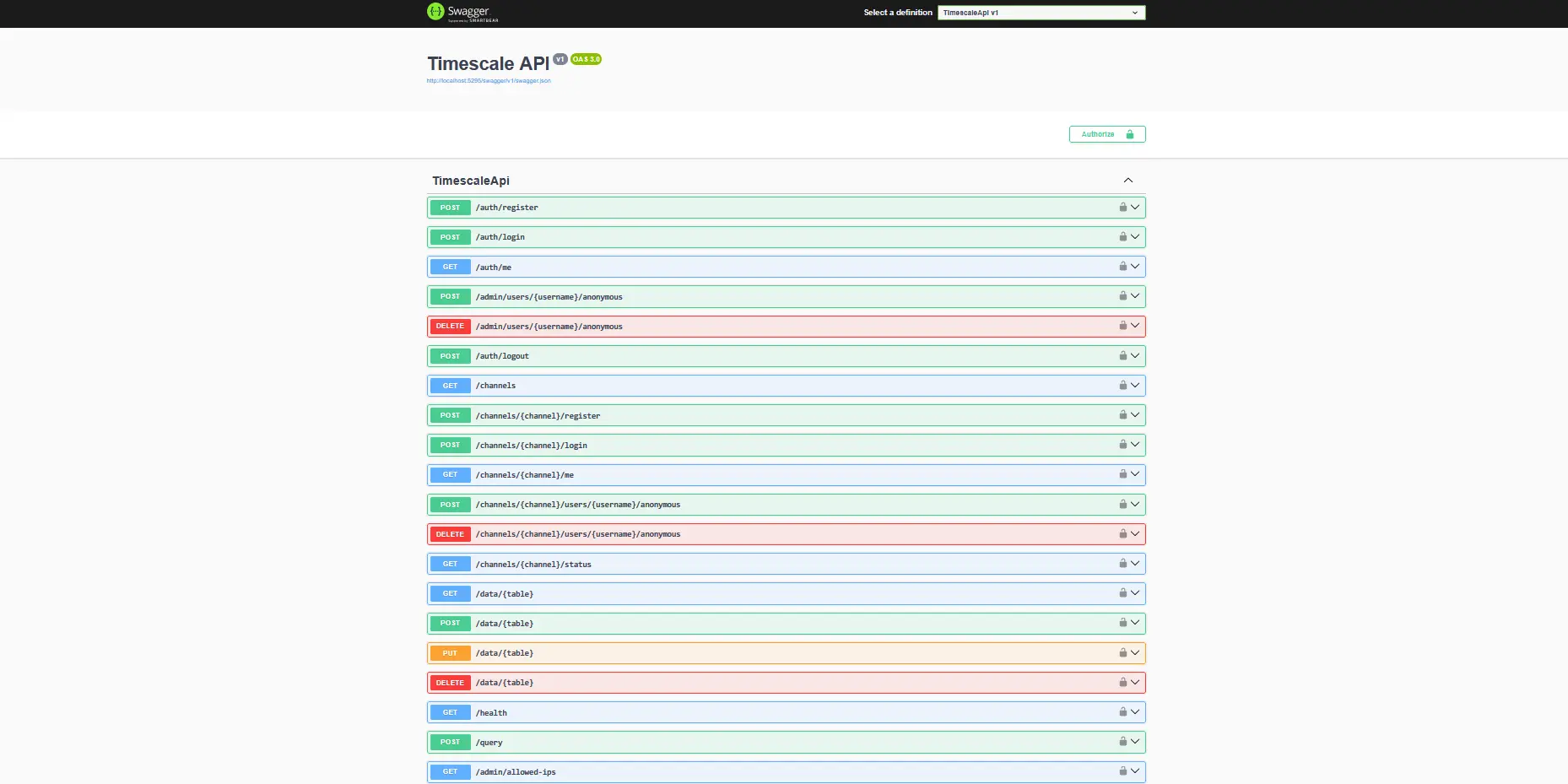This screenshot has width=1568, height=784.
Task: Expand chevron on GET /admin/allowed-ips
Action: coord(1135,771)
